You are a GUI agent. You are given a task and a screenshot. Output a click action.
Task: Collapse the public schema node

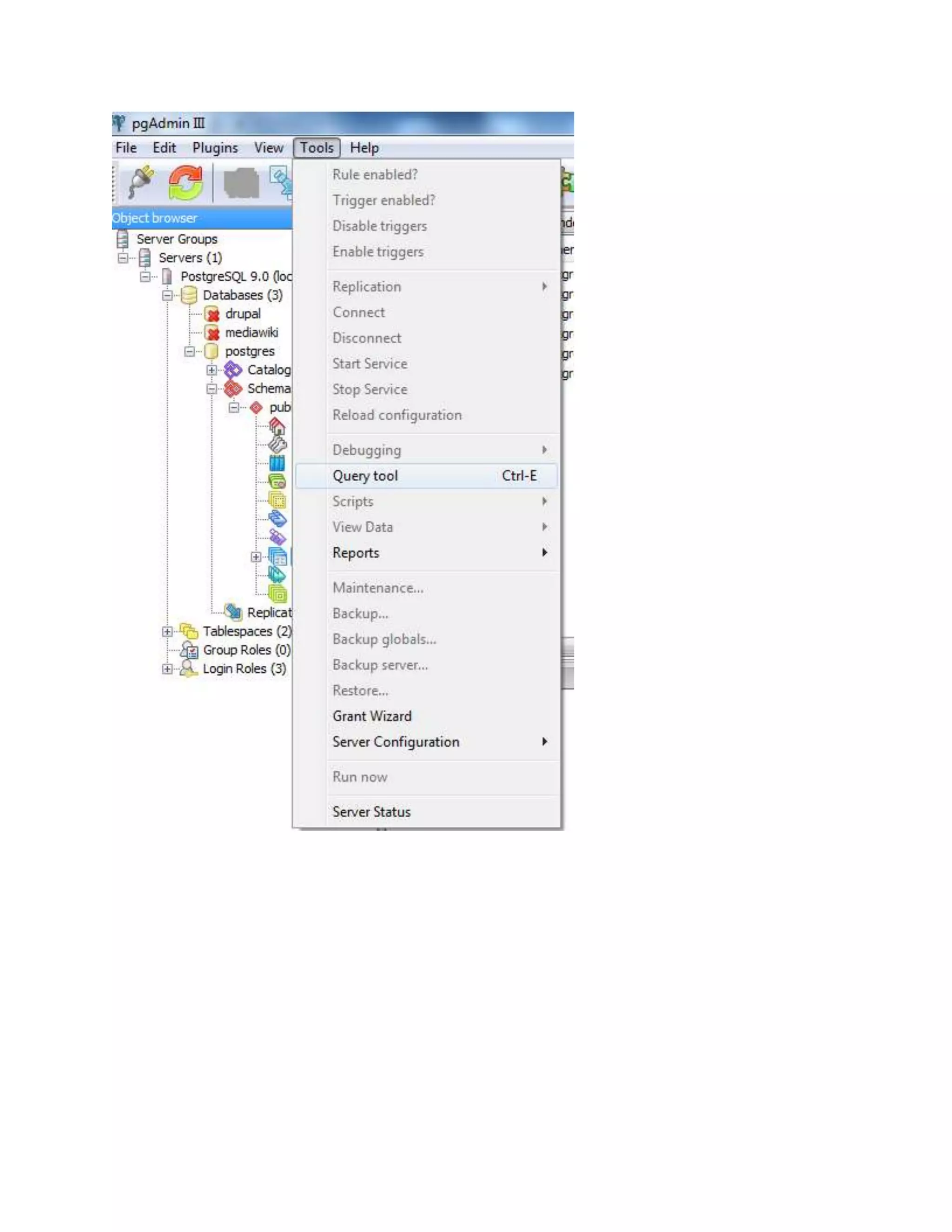tap(233, 407)
